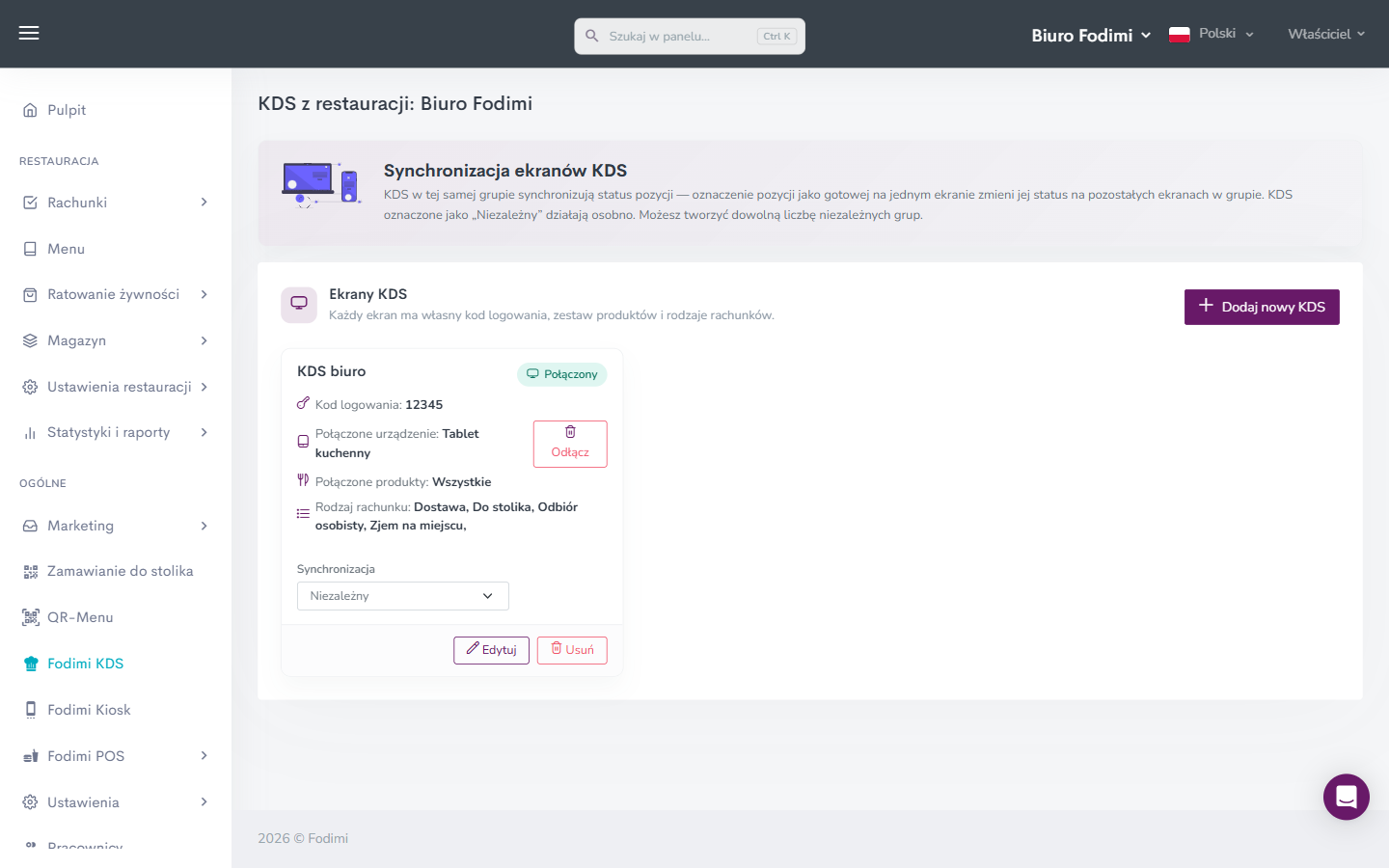This screenshot has width=1389, height=868.
Task: Click the Ratowanie żywności bag icon
Action: point(30,294)
